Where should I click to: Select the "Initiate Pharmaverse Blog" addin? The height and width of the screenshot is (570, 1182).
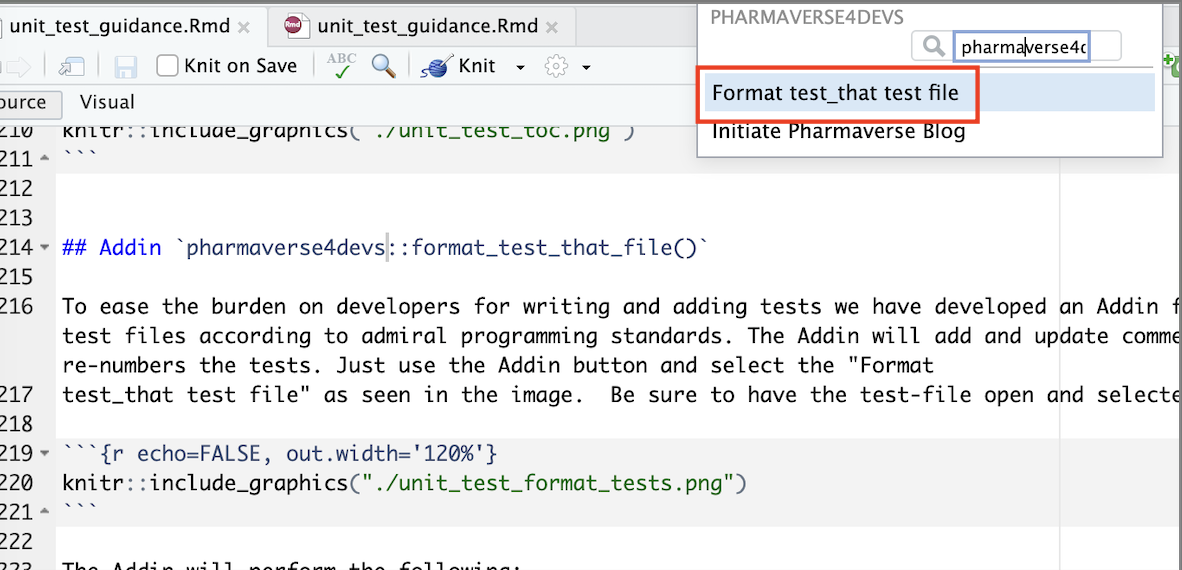(838, 131)
